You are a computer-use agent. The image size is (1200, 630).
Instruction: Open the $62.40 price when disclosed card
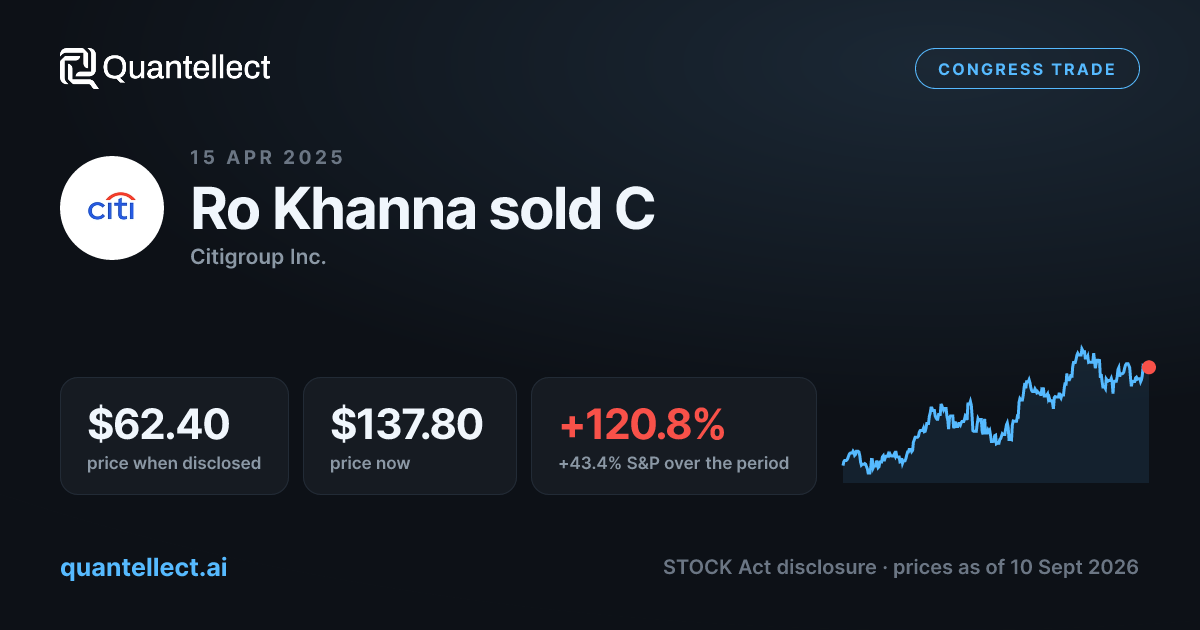(174, 435)
